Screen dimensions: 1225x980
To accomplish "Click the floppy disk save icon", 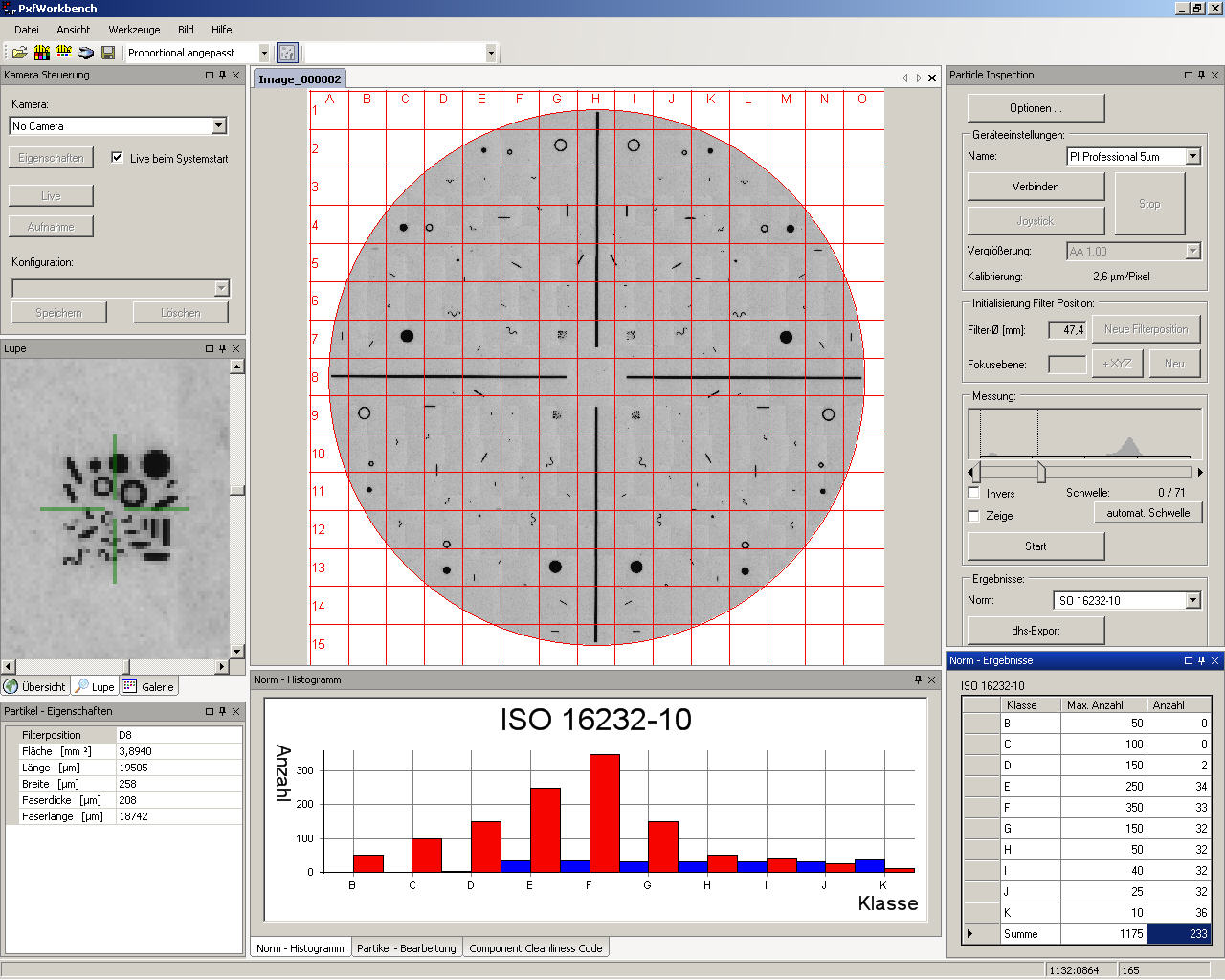I will [108, 53].
